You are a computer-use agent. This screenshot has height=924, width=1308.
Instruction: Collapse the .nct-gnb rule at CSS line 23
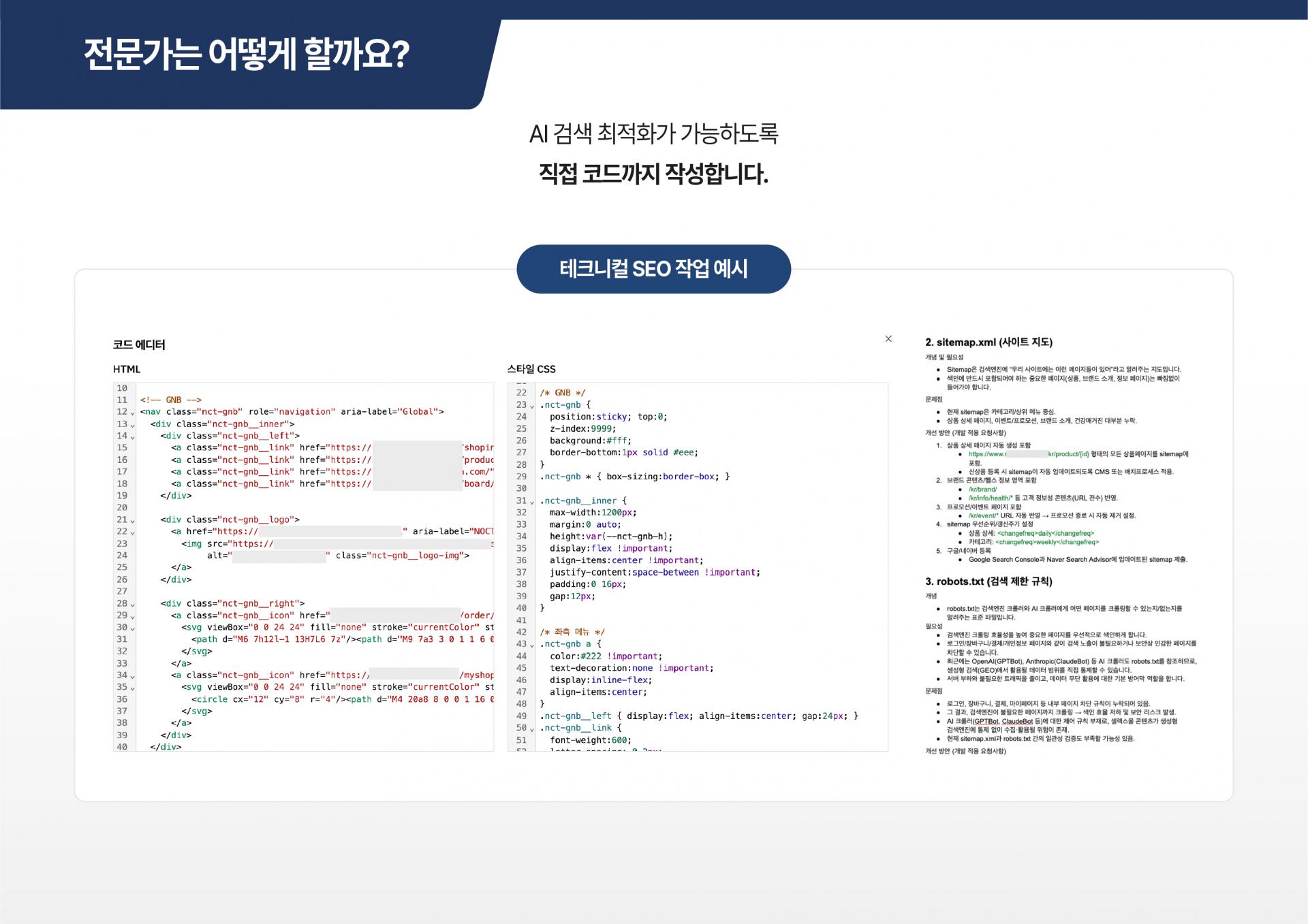coord(532,406)
